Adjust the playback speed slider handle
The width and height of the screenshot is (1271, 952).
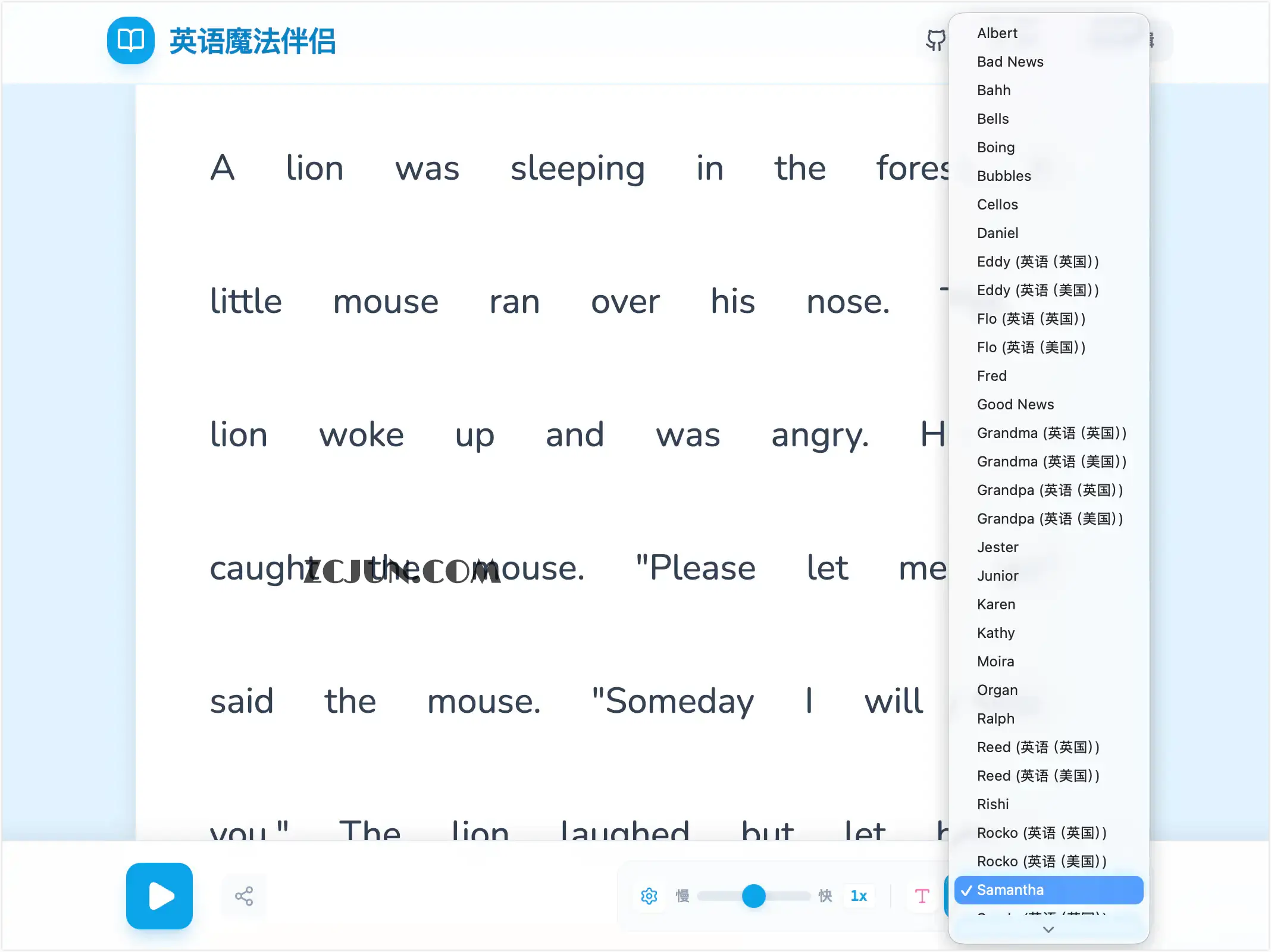(754, 895)
